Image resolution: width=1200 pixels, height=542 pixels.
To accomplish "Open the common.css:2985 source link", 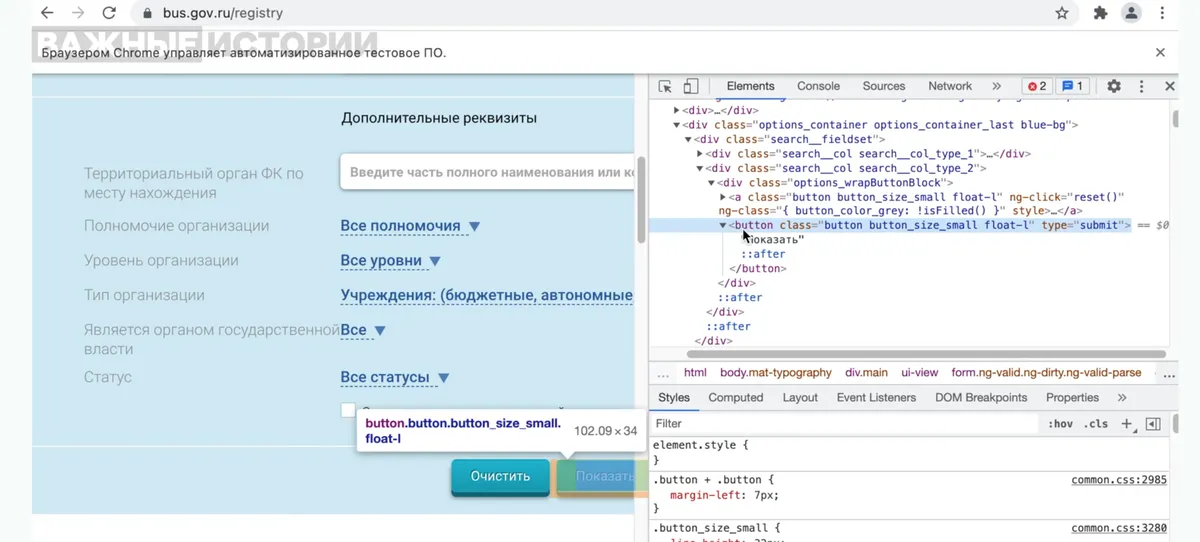I will (x=1119, y=480).
